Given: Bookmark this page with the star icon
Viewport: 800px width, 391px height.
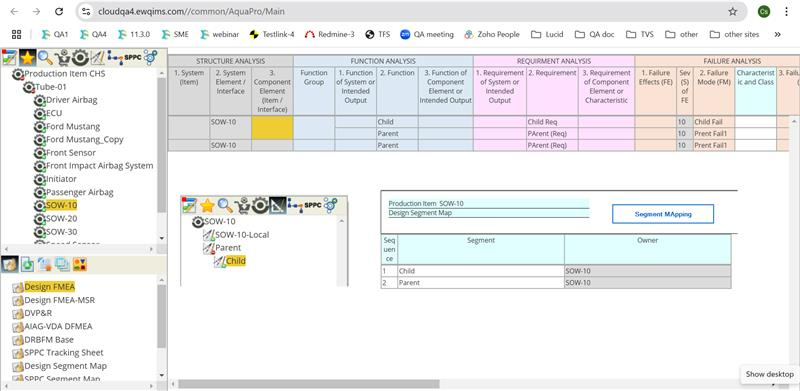Looking at the screenshot, I should (733, 11).
